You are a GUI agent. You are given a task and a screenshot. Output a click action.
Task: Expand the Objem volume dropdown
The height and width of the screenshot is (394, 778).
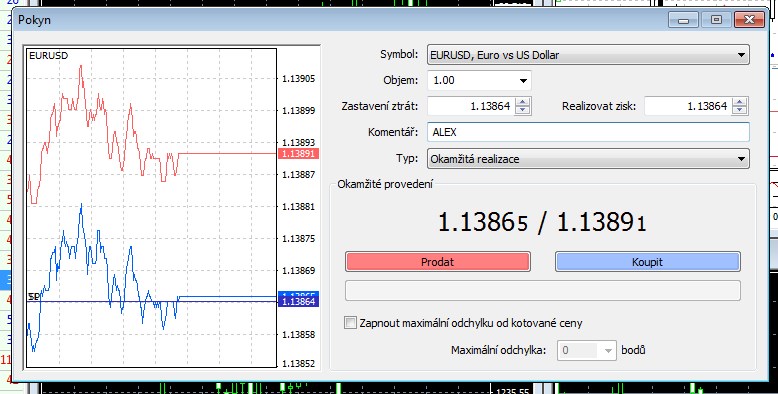click(x=523, y=80)
